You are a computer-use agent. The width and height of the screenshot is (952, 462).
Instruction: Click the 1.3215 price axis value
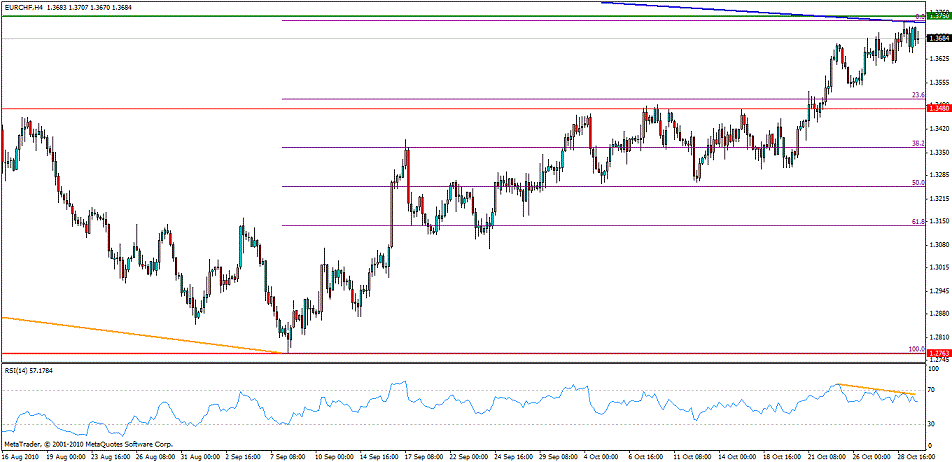939,198
